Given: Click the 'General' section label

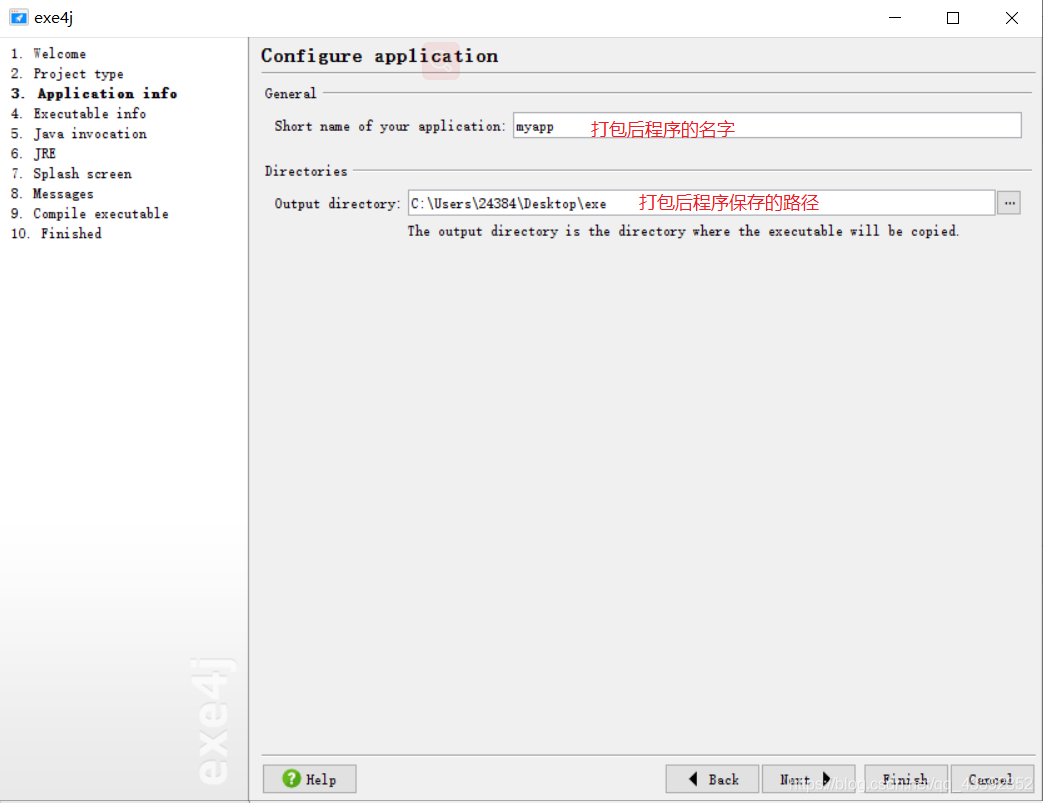Looking at the screenshot, I should pyautogui.click(x=290, y=94).
